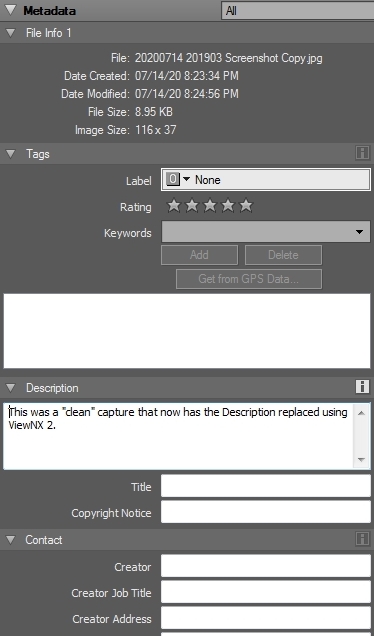Open the All metadata filter dropdown
The image size is (374, 636).
(x=298, y=11)
